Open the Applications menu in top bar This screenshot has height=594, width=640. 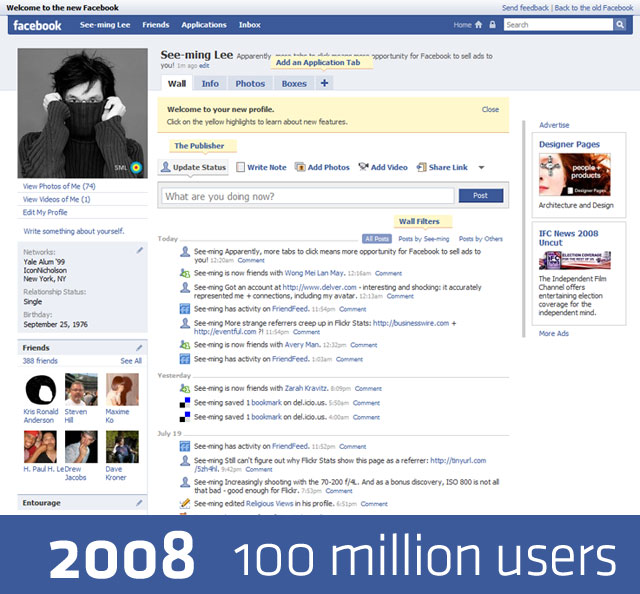pyautogui.click(x=204, y=24)
